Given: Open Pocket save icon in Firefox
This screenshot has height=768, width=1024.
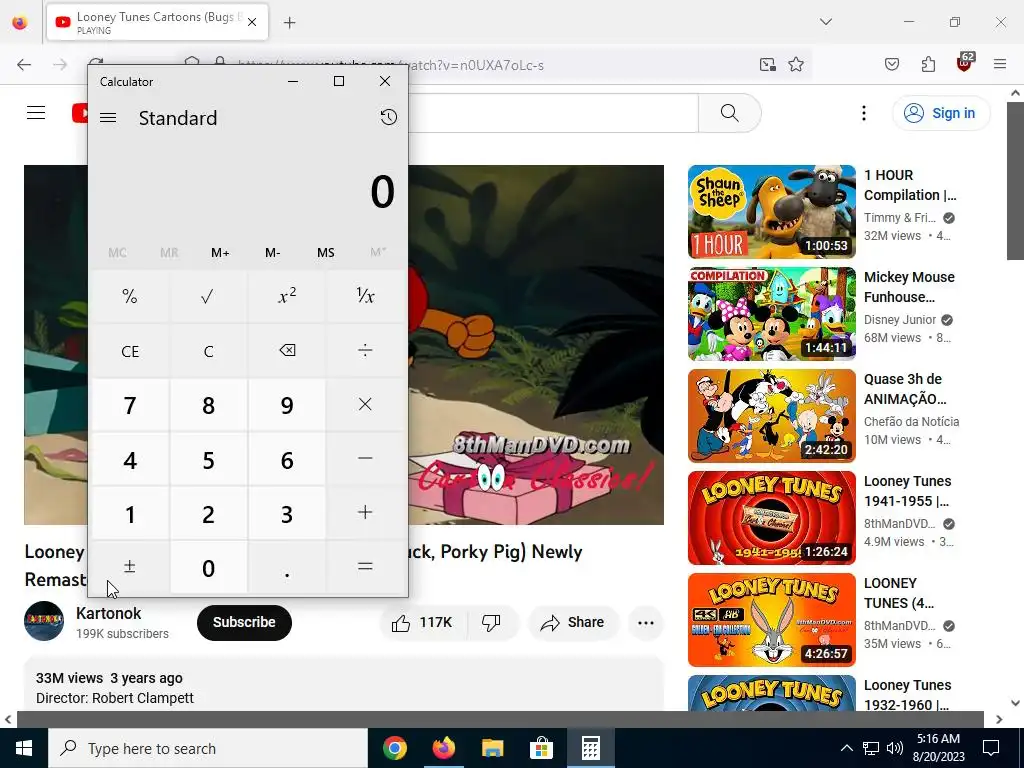Looking at the screenshot, I should pyautogui.click(x=891, y=64).
